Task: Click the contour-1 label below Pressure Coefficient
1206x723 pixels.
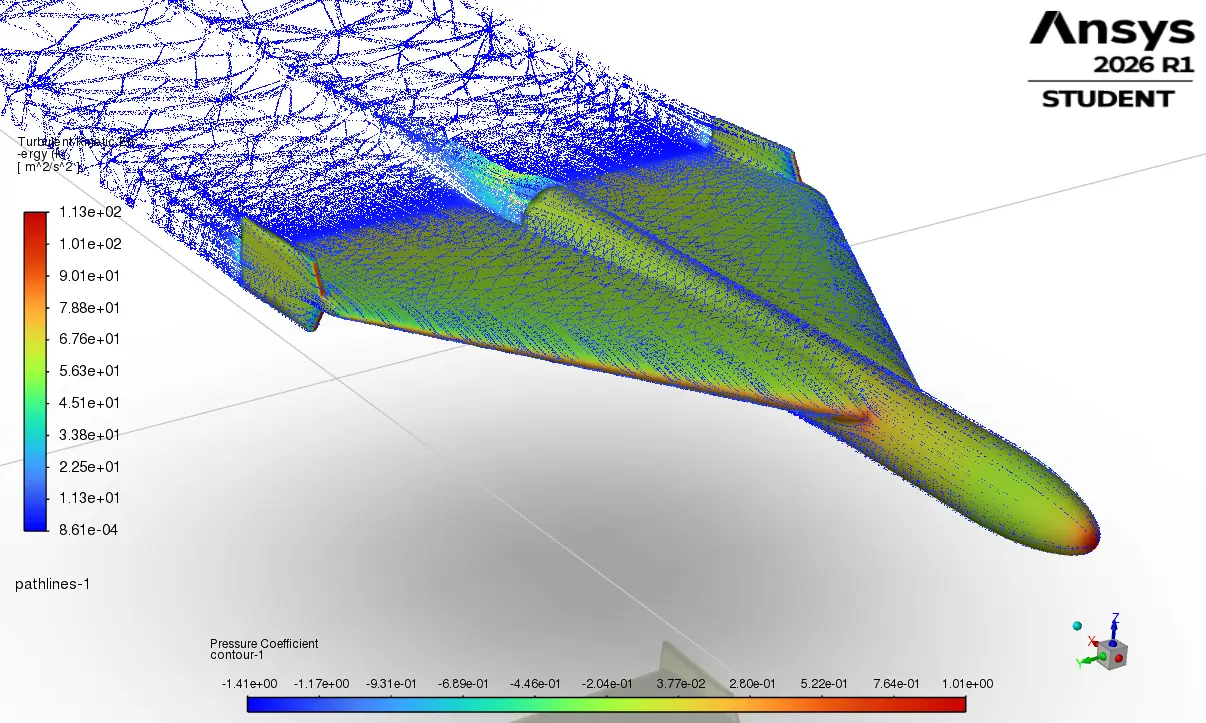Action: [236, 656]
